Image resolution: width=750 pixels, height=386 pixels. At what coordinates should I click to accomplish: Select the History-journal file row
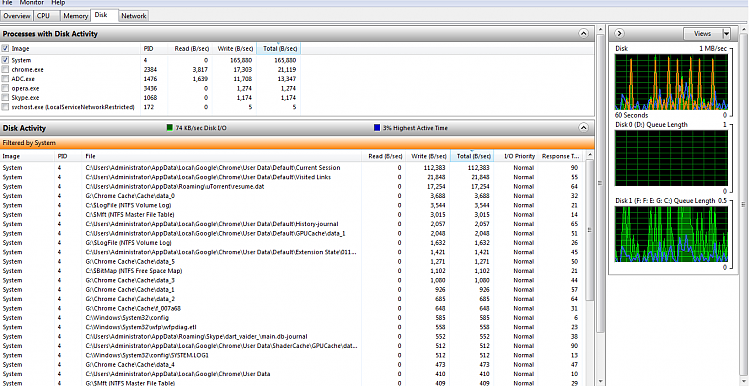292,224
